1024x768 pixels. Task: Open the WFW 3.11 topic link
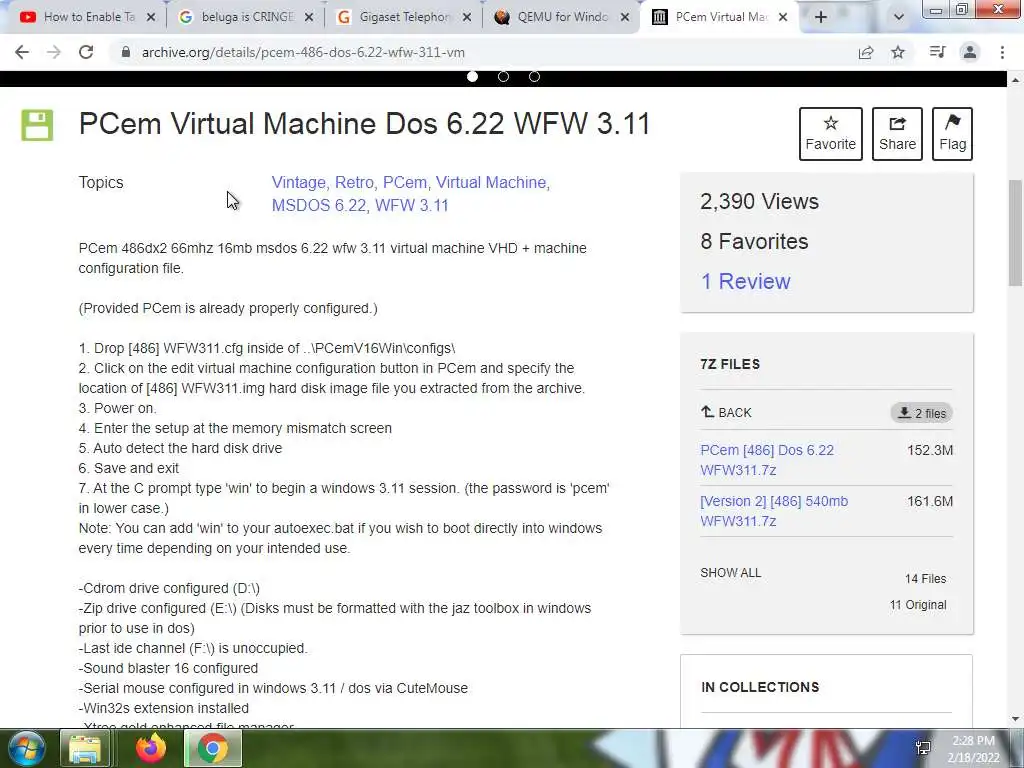pos(412,206)
